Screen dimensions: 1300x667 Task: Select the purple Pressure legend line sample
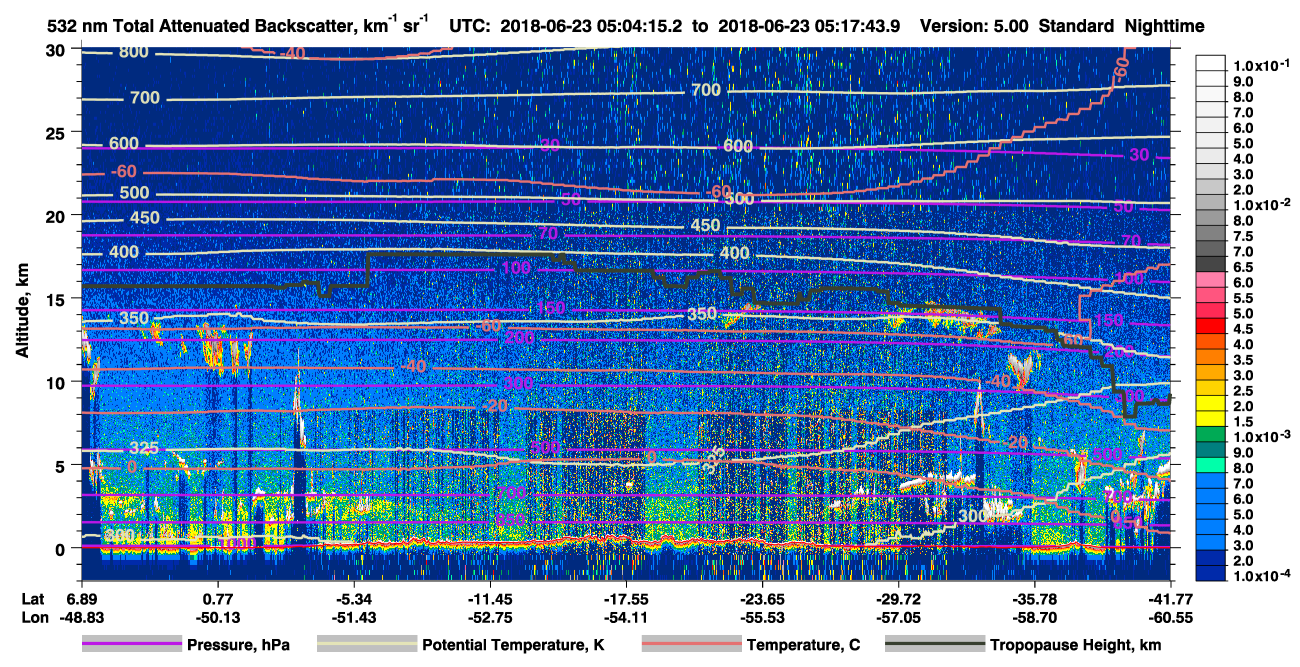132,645
